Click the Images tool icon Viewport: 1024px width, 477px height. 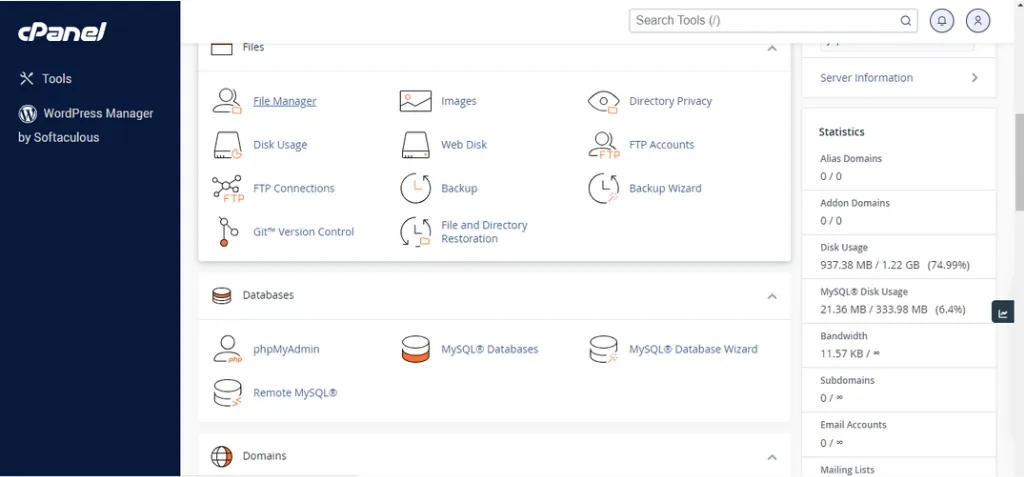415,101
